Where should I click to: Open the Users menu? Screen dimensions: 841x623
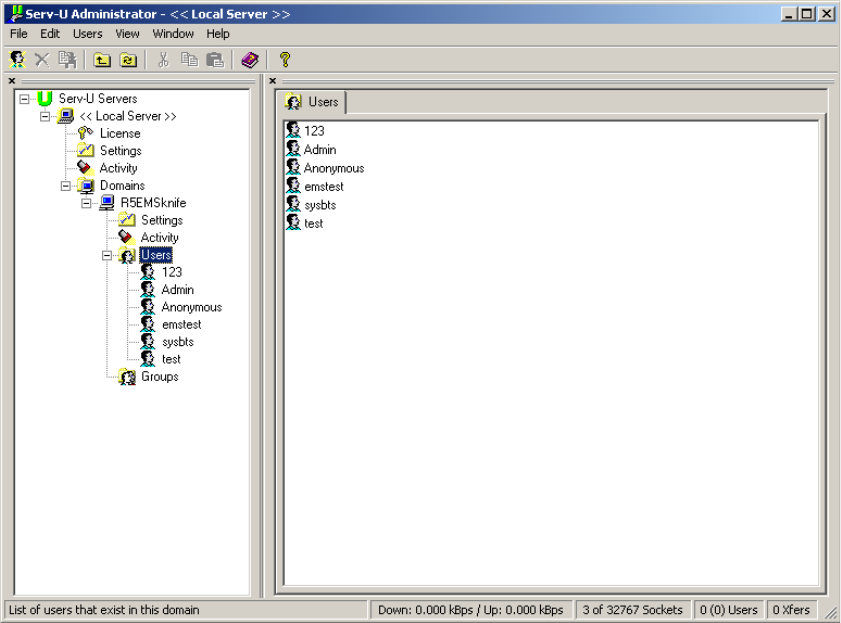[87, 34]
